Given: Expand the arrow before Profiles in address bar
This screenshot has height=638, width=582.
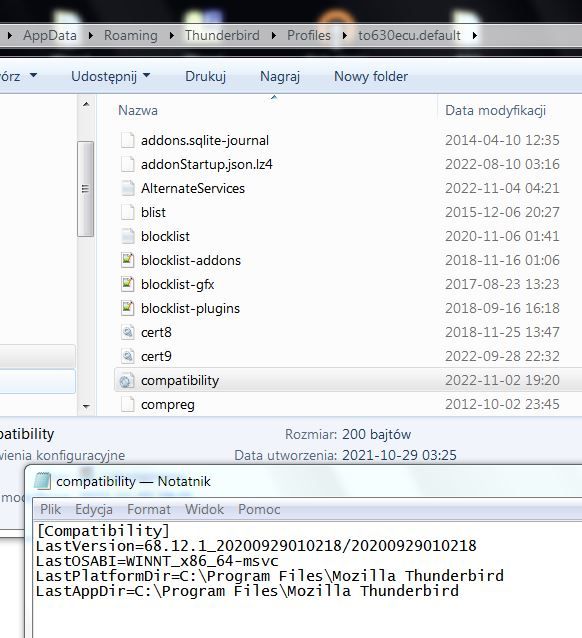Looking at the screenshot, I should tap(273, 36).
